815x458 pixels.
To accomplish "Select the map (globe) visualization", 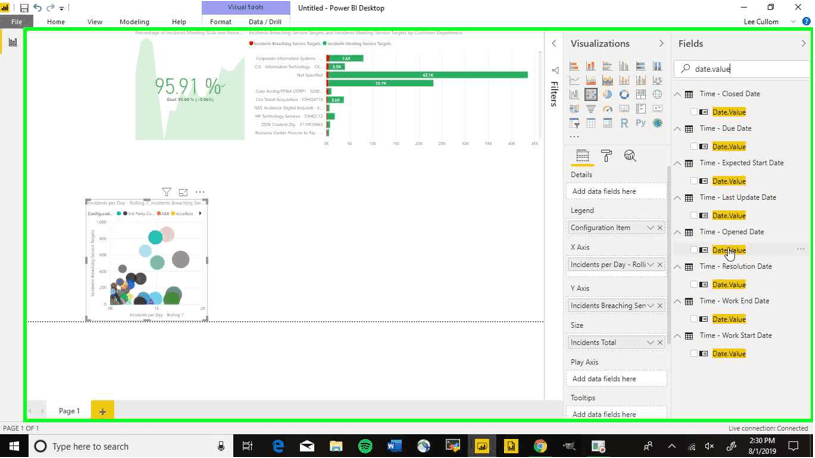I will click(658, 94).
